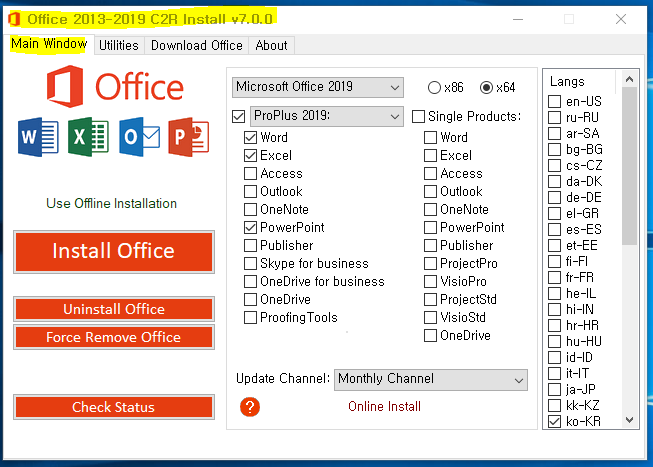The width and height of the screenshot is (653, 467).
Task: Click Use Offline Installation link
Action: point(111,203)
